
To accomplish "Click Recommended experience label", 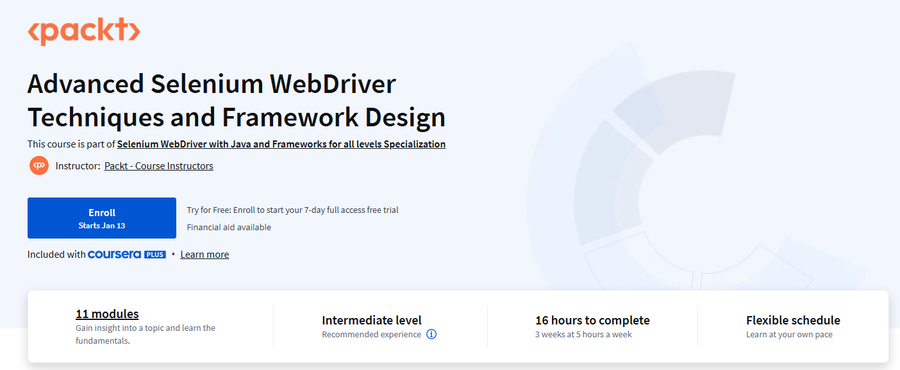I will click(371, 334).
